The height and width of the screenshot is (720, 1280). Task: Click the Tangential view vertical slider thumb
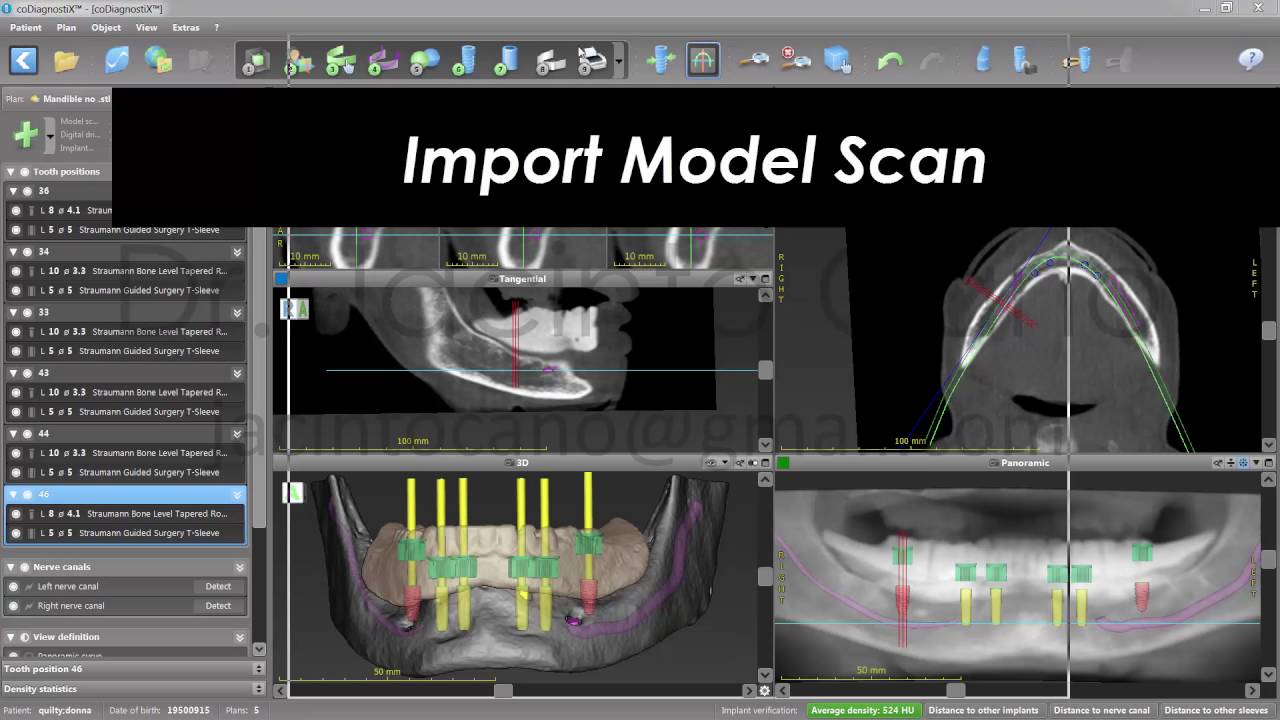[x=765, y=371]
